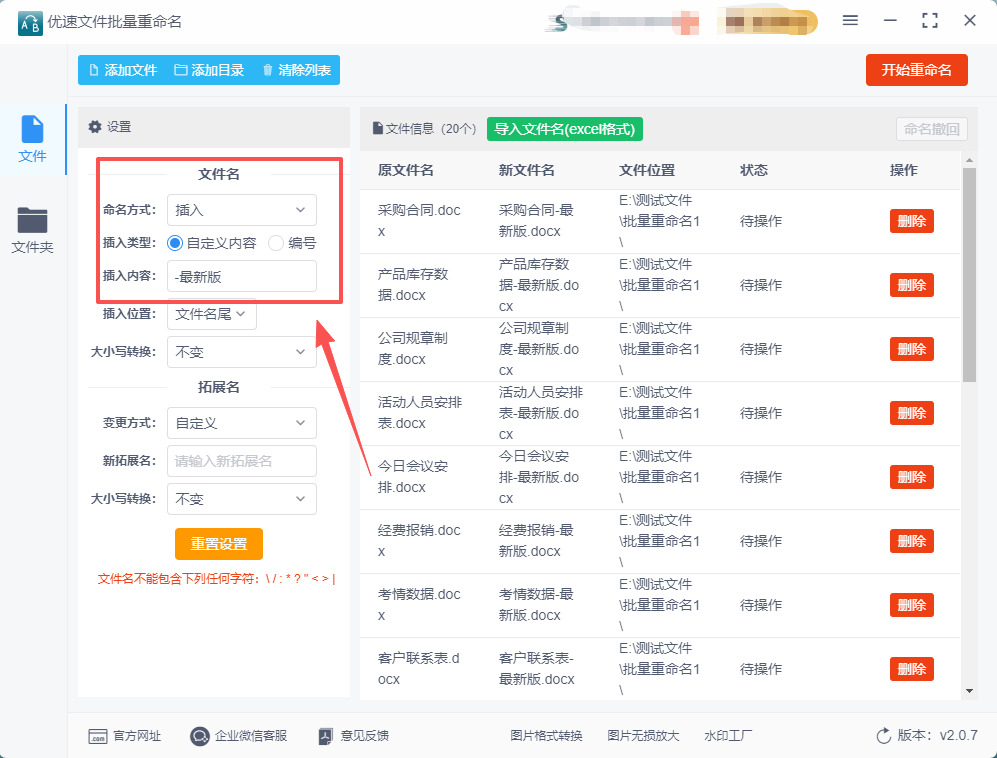
Task: Open the 插入位置 dropdown
Action: [212, 314]
